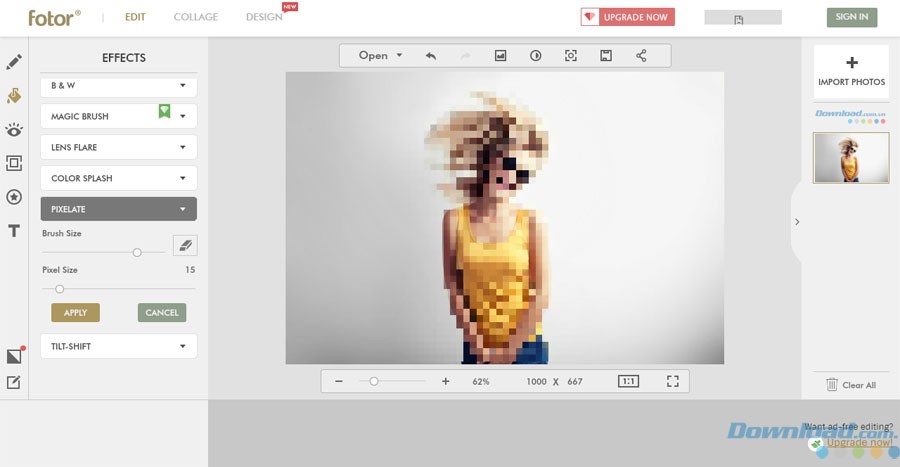
Task: Switch to the COLLAGE tab
Action: pyautogui.click(x=196, y=17)
